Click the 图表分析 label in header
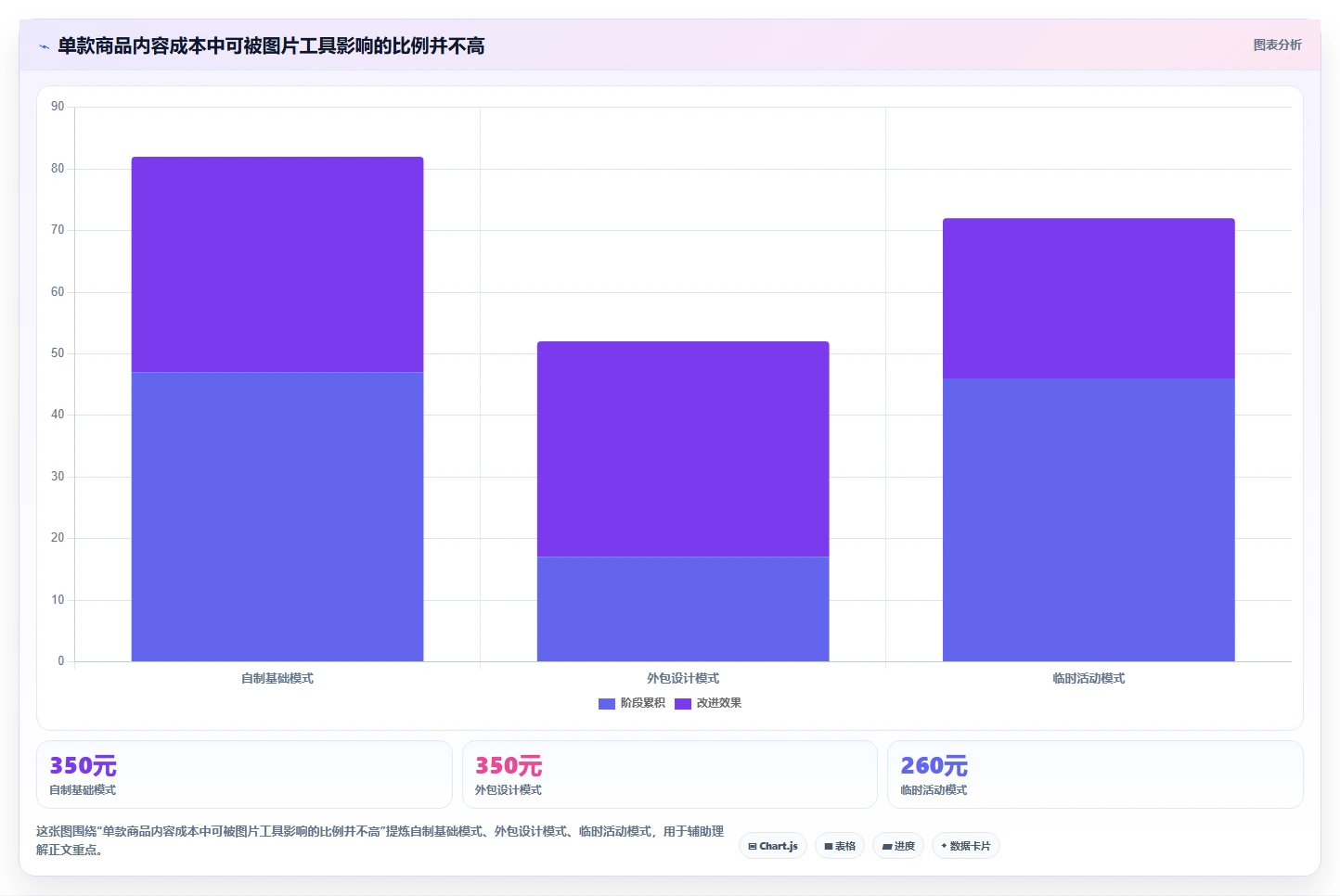1340x896 pixels. pyautogui.click(x=1277, y=45)
